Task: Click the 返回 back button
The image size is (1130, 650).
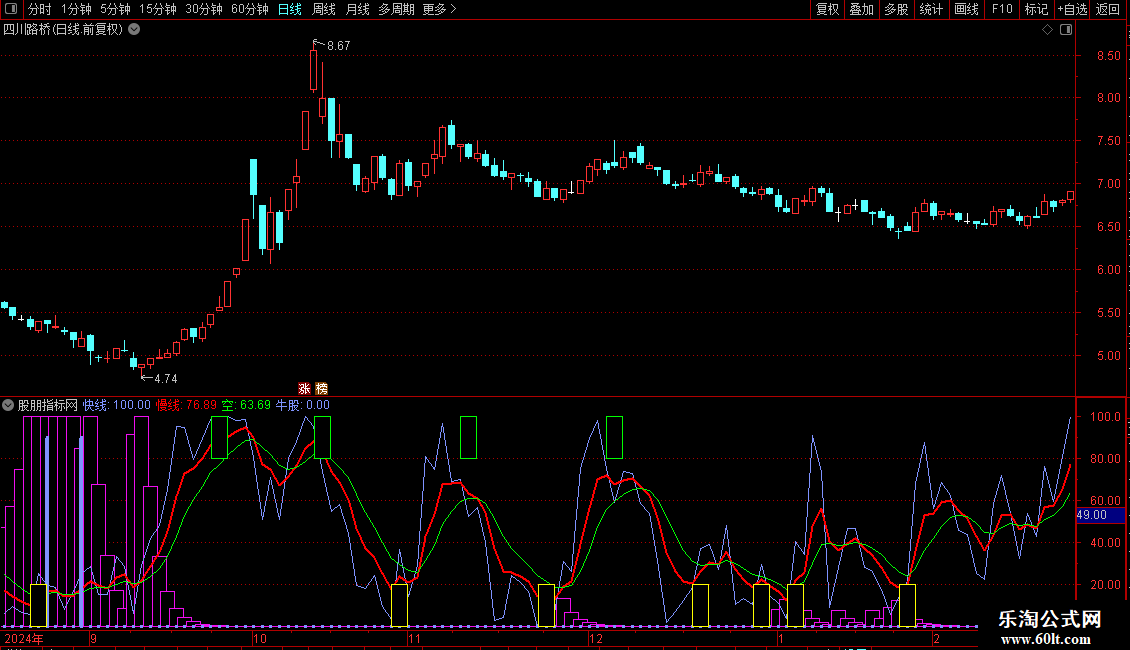Action: pos(1108,10)
